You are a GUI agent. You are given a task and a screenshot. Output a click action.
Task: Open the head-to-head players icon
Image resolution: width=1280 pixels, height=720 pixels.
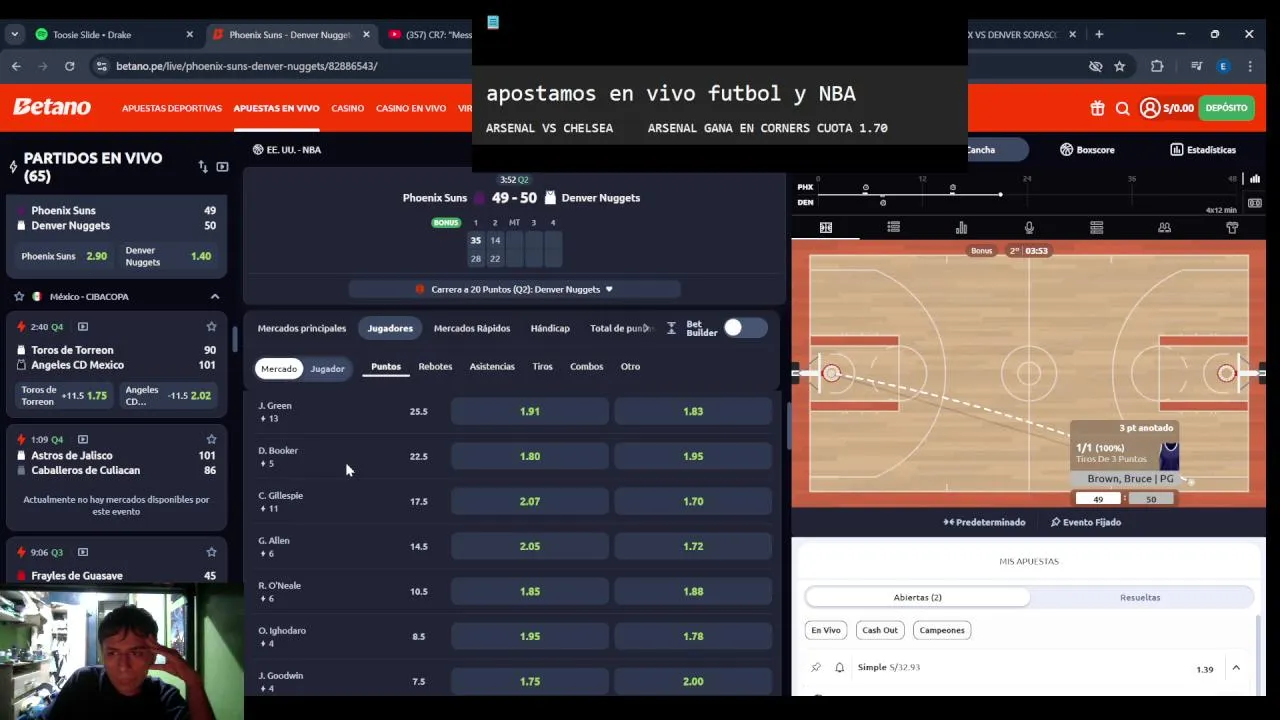(x=1164, y=228)
